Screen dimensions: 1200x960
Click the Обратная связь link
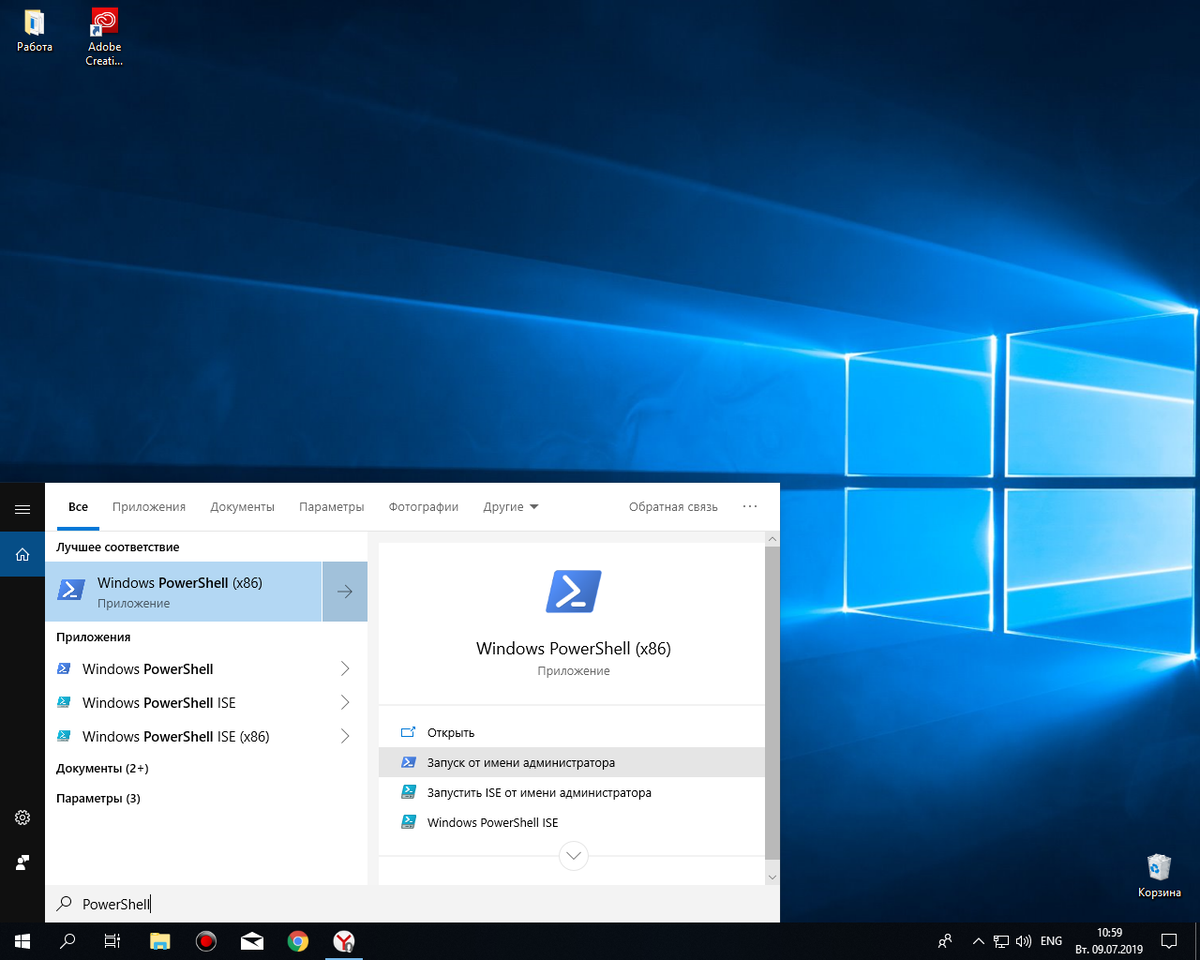[673, 507]
